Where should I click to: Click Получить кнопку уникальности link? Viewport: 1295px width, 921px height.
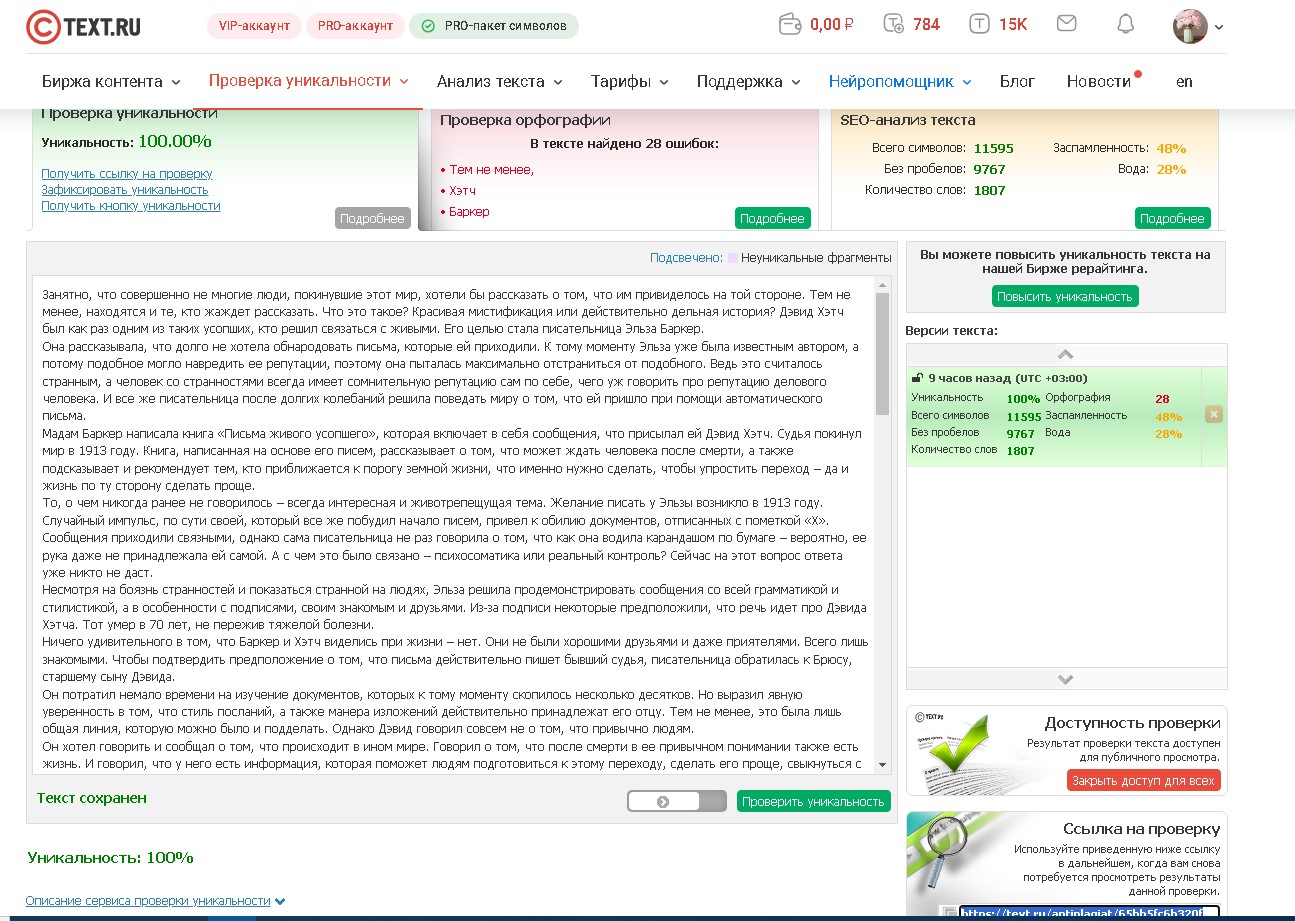pos(131,206)
